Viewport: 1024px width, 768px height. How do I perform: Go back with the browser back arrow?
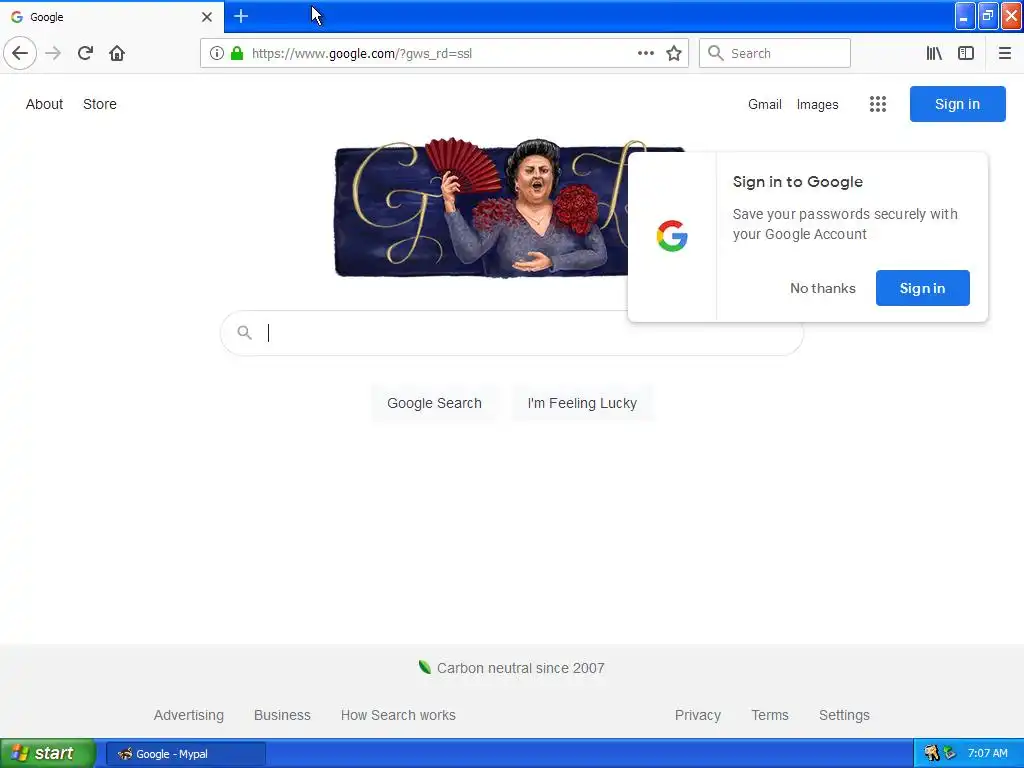pos(20,53)
